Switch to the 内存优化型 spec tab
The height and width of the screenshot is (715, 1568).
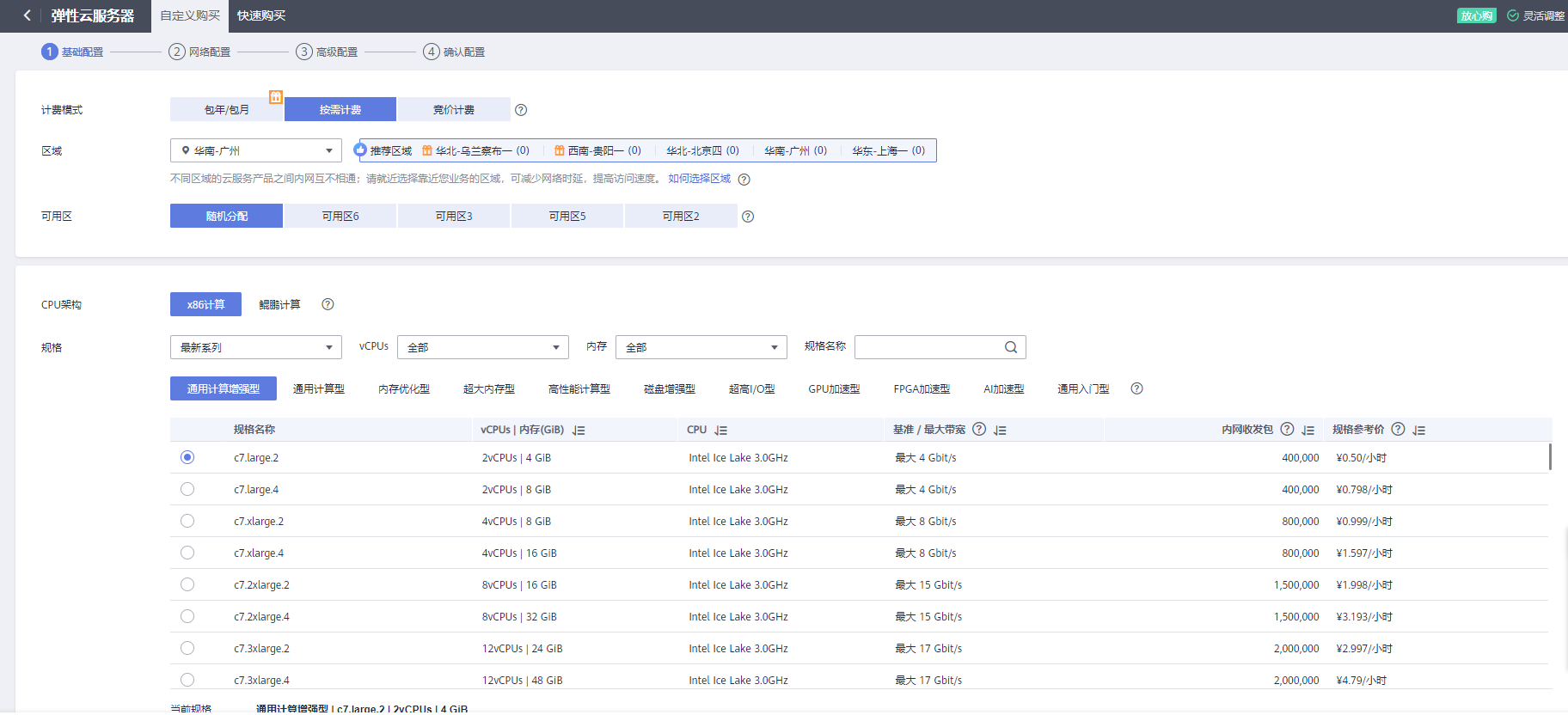pos(404,389)
